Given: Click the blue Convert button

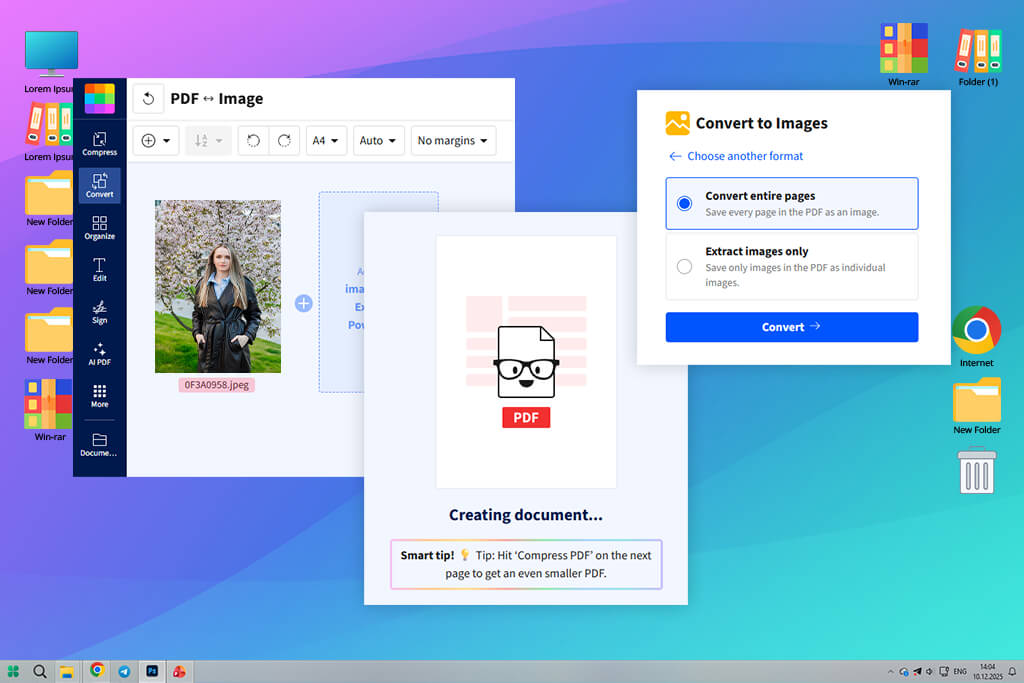Looking at the screenshot, I should click(x=792, y=326).
